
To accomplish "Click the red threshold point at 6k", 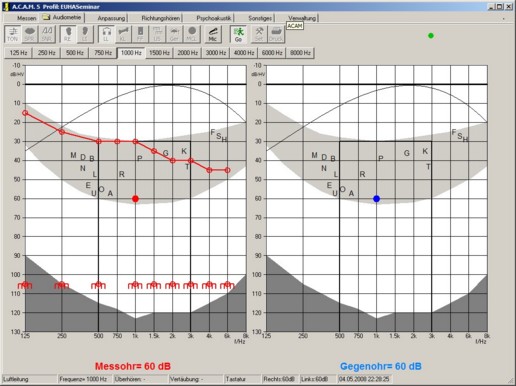I will pos(227,170).
